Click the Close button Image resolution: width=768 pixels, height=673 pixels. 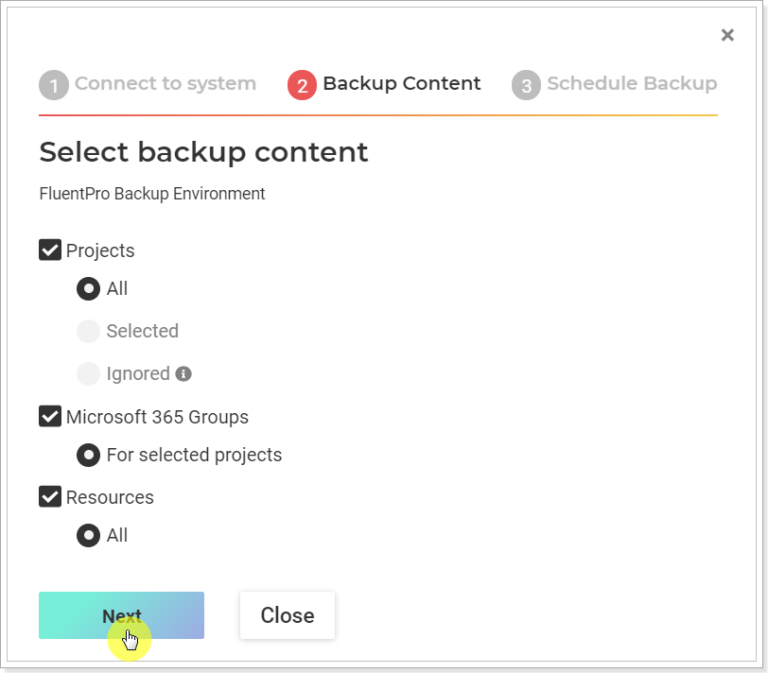(287, 615)
